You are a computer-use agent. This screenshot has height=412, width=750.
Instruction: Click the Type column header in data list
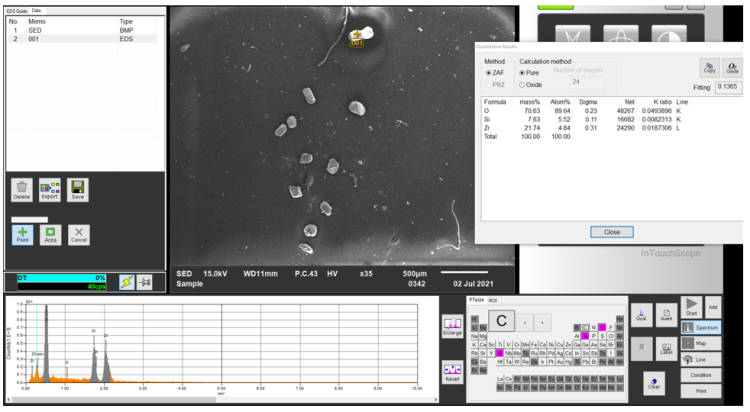tap(126, 22)
